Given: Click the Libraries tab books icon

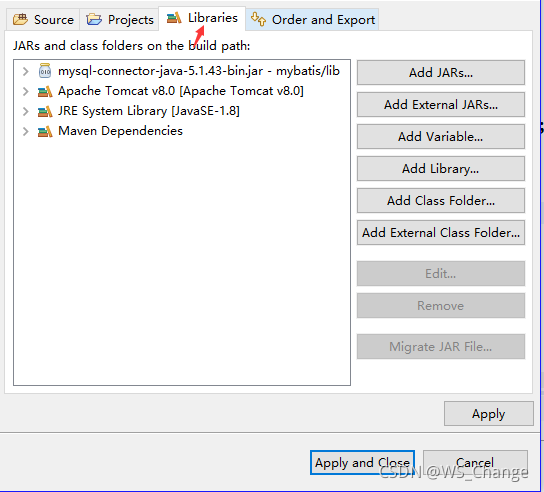Looking at the screenshot, I should tap(174, 18).
